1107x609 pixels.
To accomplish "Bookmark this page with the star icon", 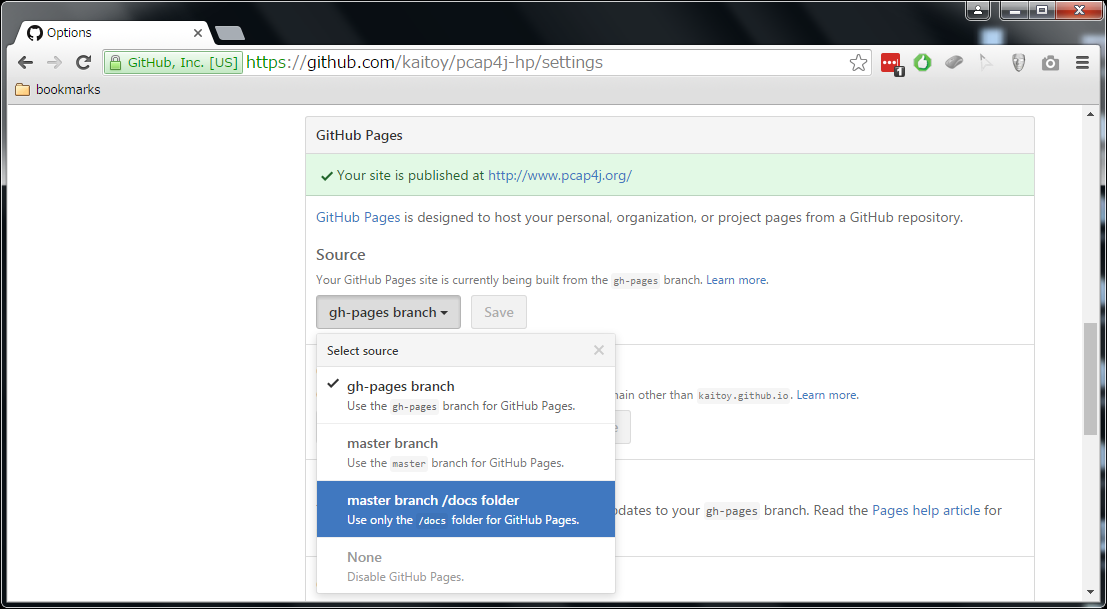I will (858, 63).
